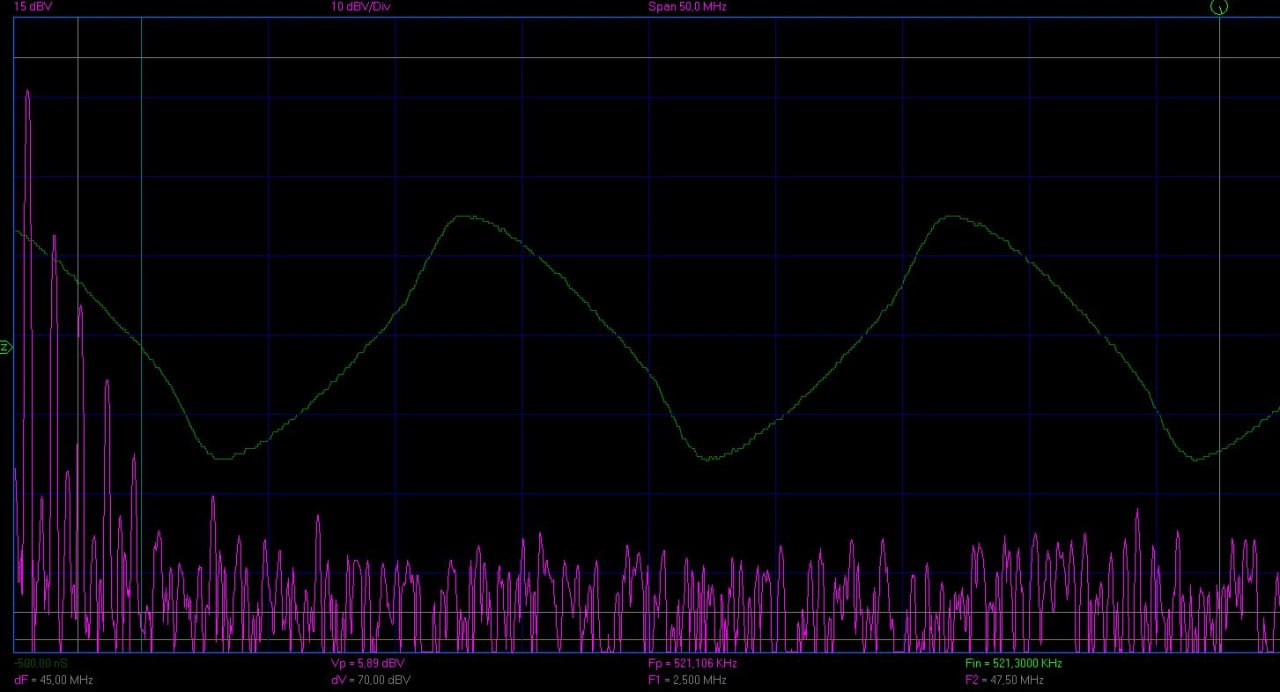1280x692 pixels.
Task: Click the tallest magenta FFT peak
Action: [x=27, y=92]
